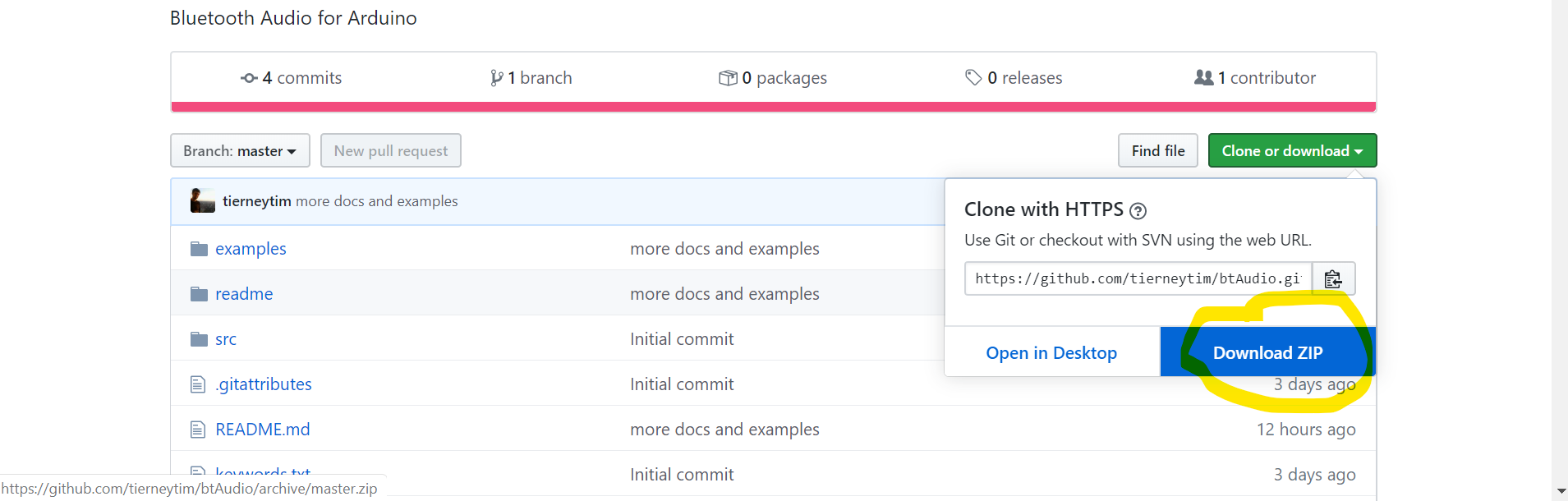The height and width of the screenshot is (501, 1568).
Task: Collapse the Clone or download dropdown
Action: click(1292, 151)
